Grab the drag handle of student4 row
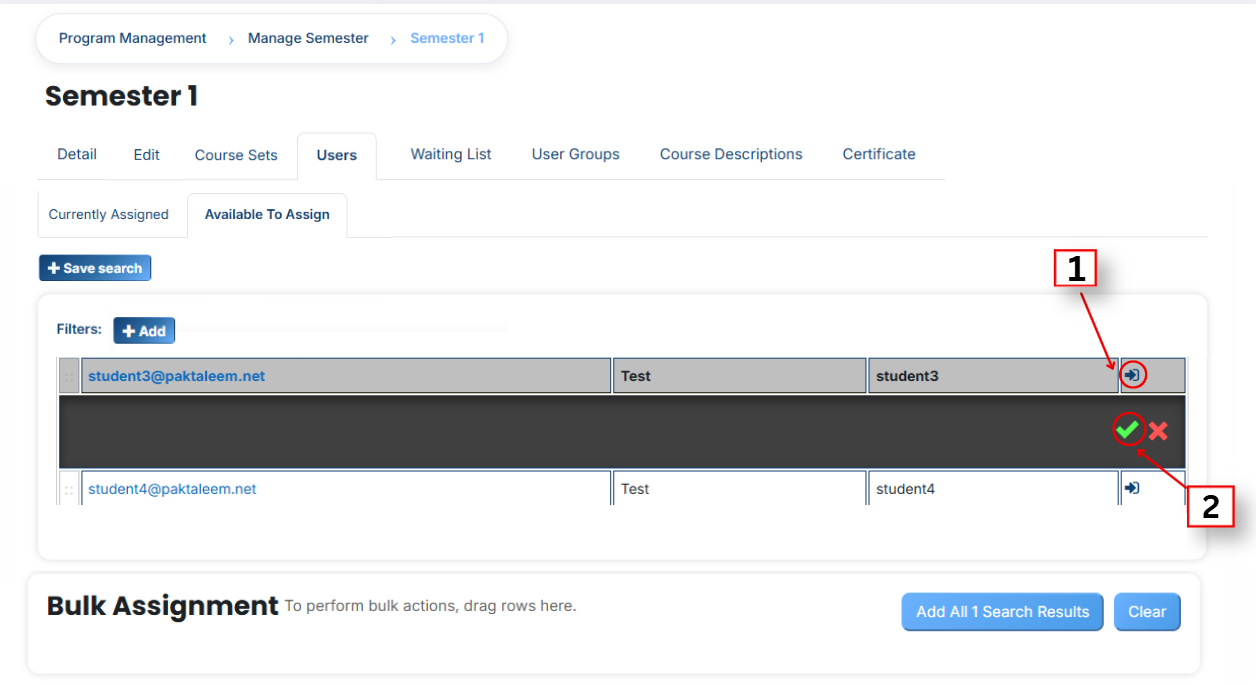 69,489
